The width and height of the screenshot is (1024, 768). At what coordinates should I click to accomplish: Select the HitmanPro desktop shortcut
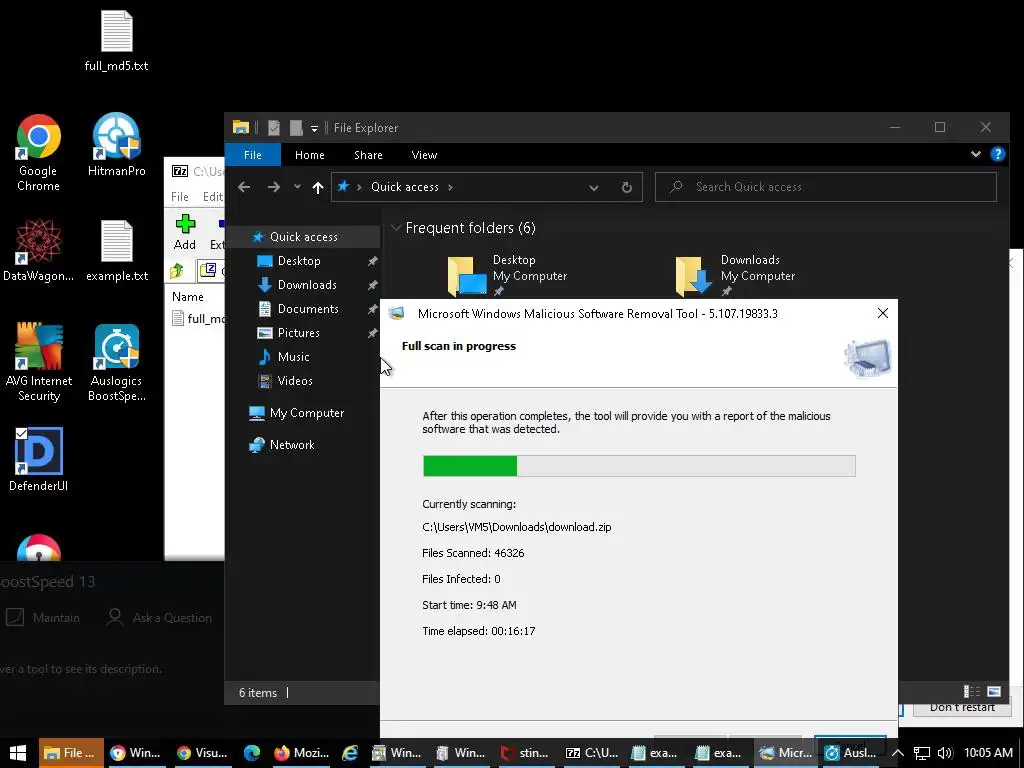click(116, 145)
